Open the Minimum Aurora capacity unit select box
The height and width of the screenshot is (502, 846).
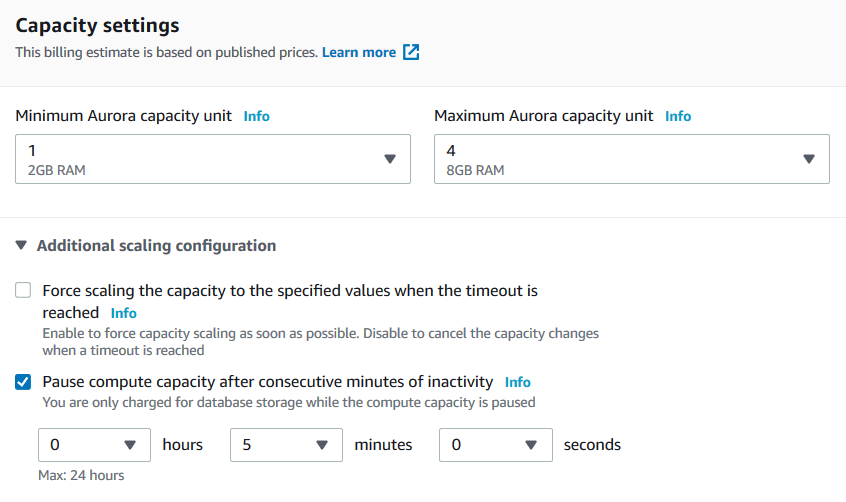(200, 159)
